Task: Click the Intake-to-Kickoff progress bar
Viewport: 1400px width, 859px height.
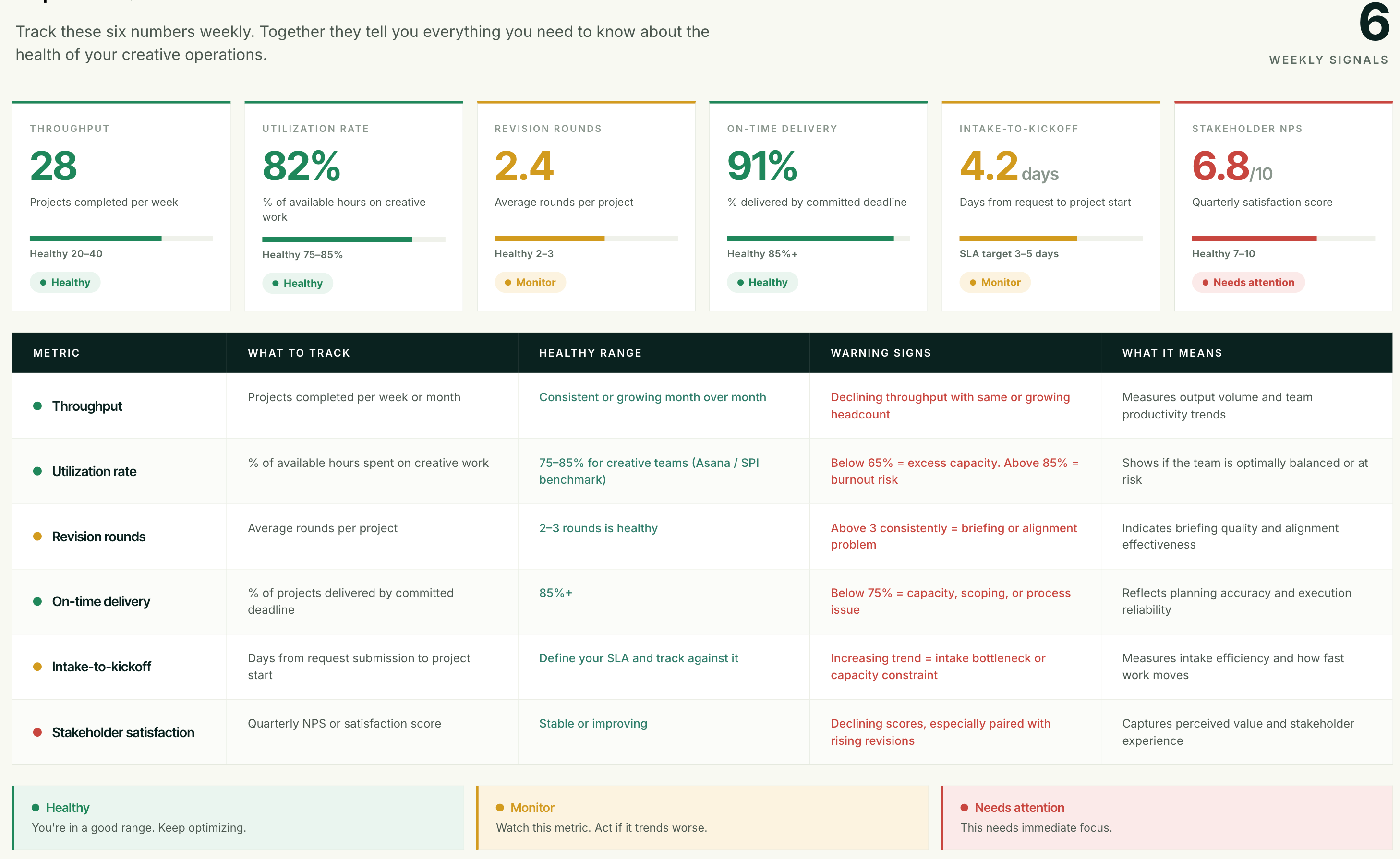Action: [1051, 238]
